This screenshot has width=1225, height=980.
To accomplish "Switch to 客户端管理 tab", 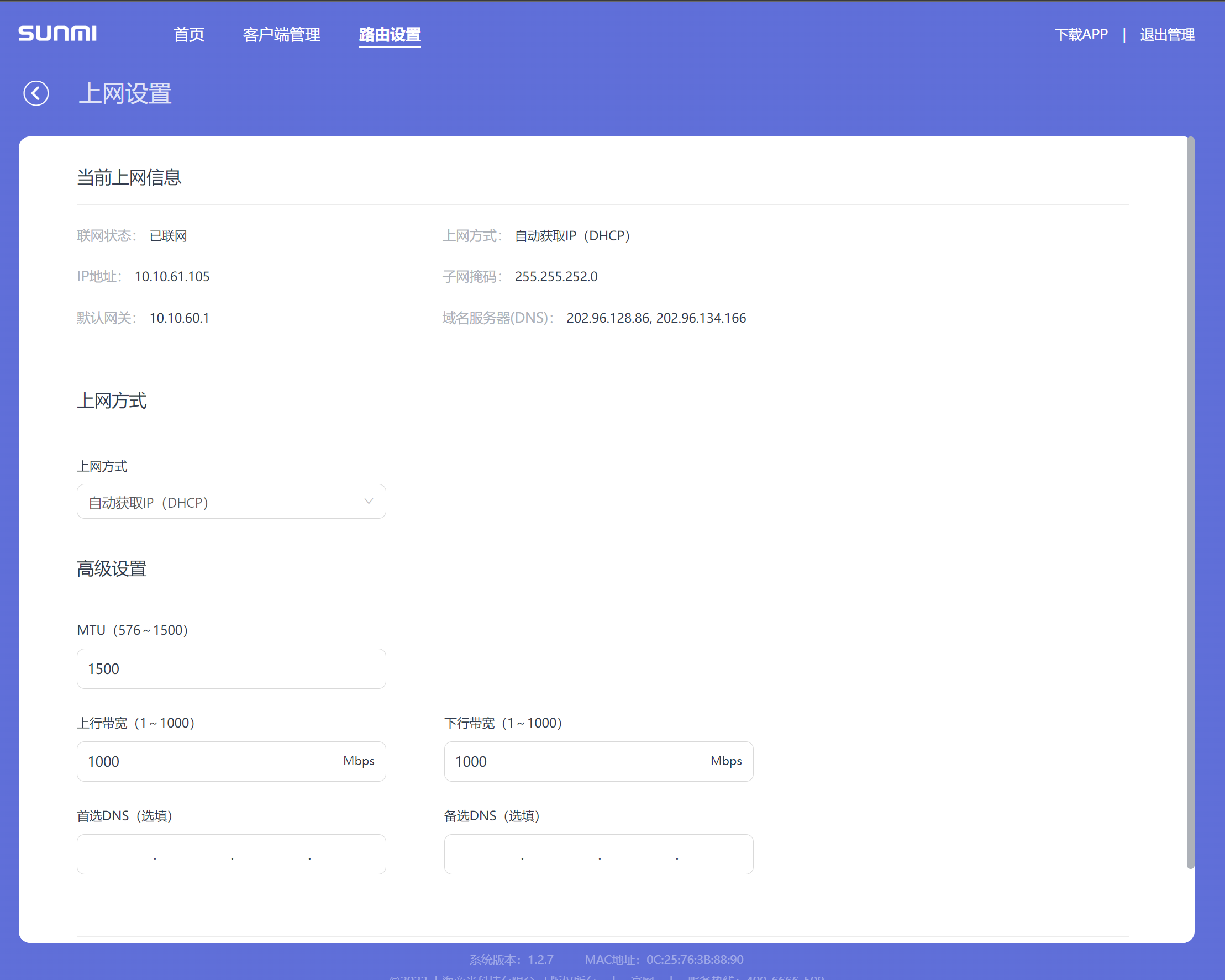I will pos(281,35).
